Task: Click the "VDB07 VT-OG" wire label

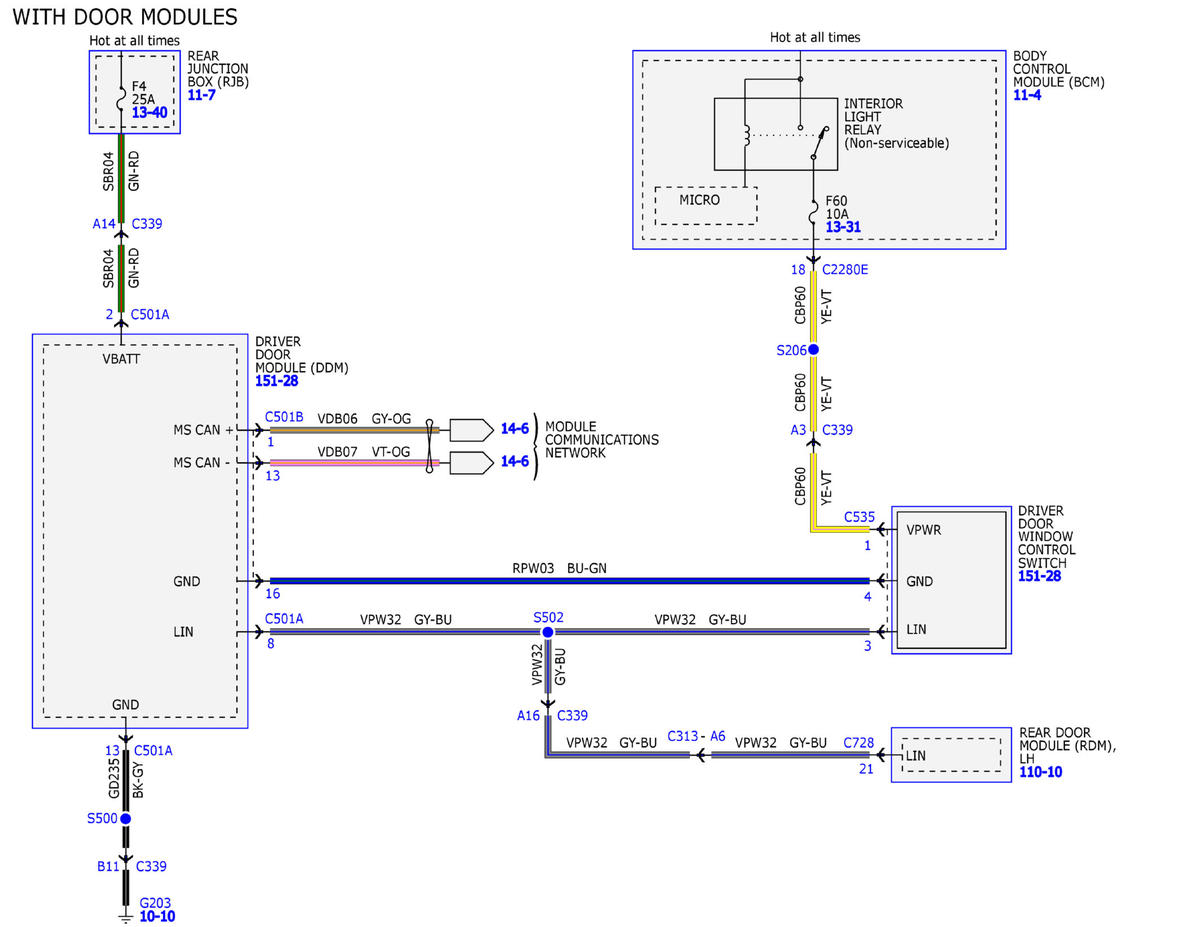Action: [364, 452]
